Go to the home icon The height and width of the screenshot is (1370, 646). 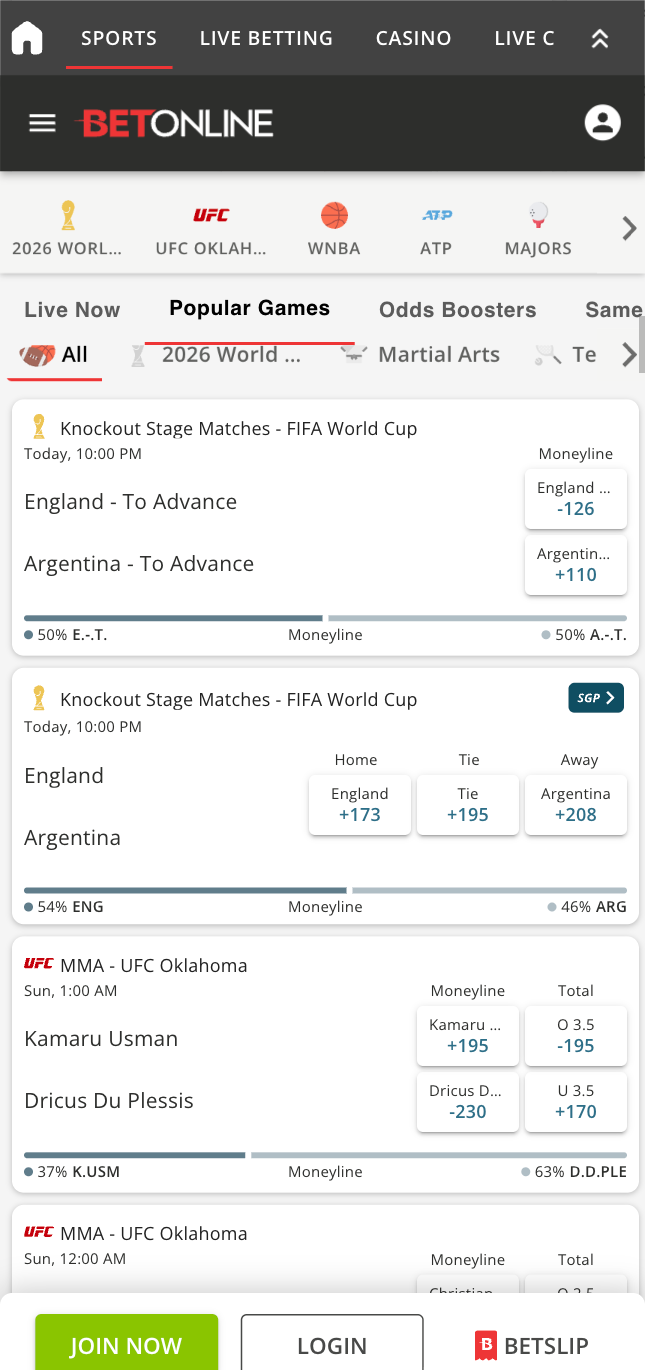pos(27,38)
